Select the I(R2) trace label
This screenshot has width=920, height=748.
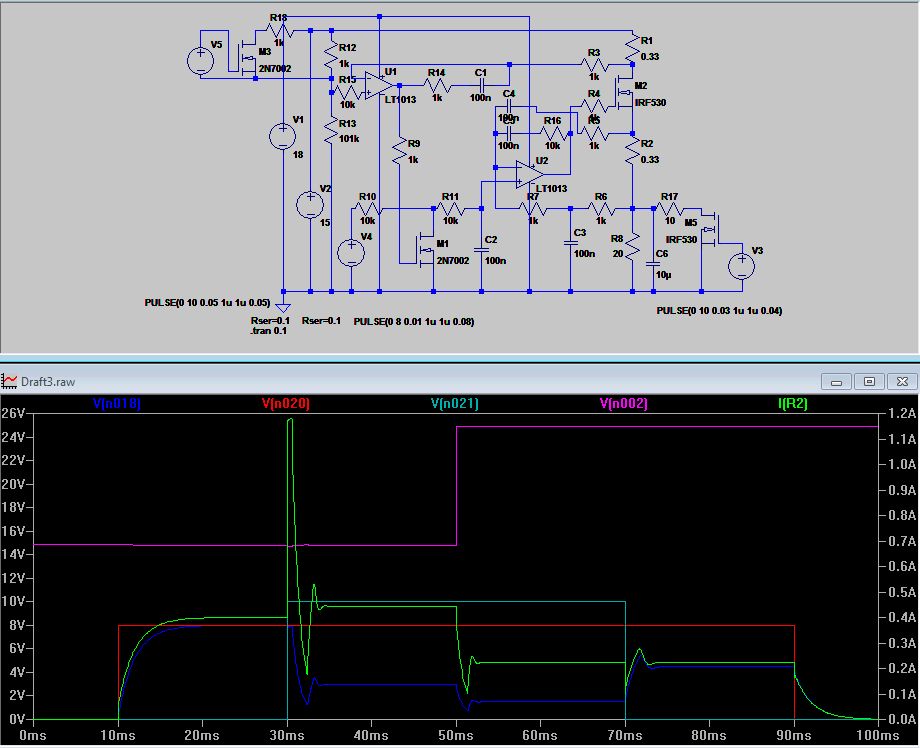click(792, 403)
